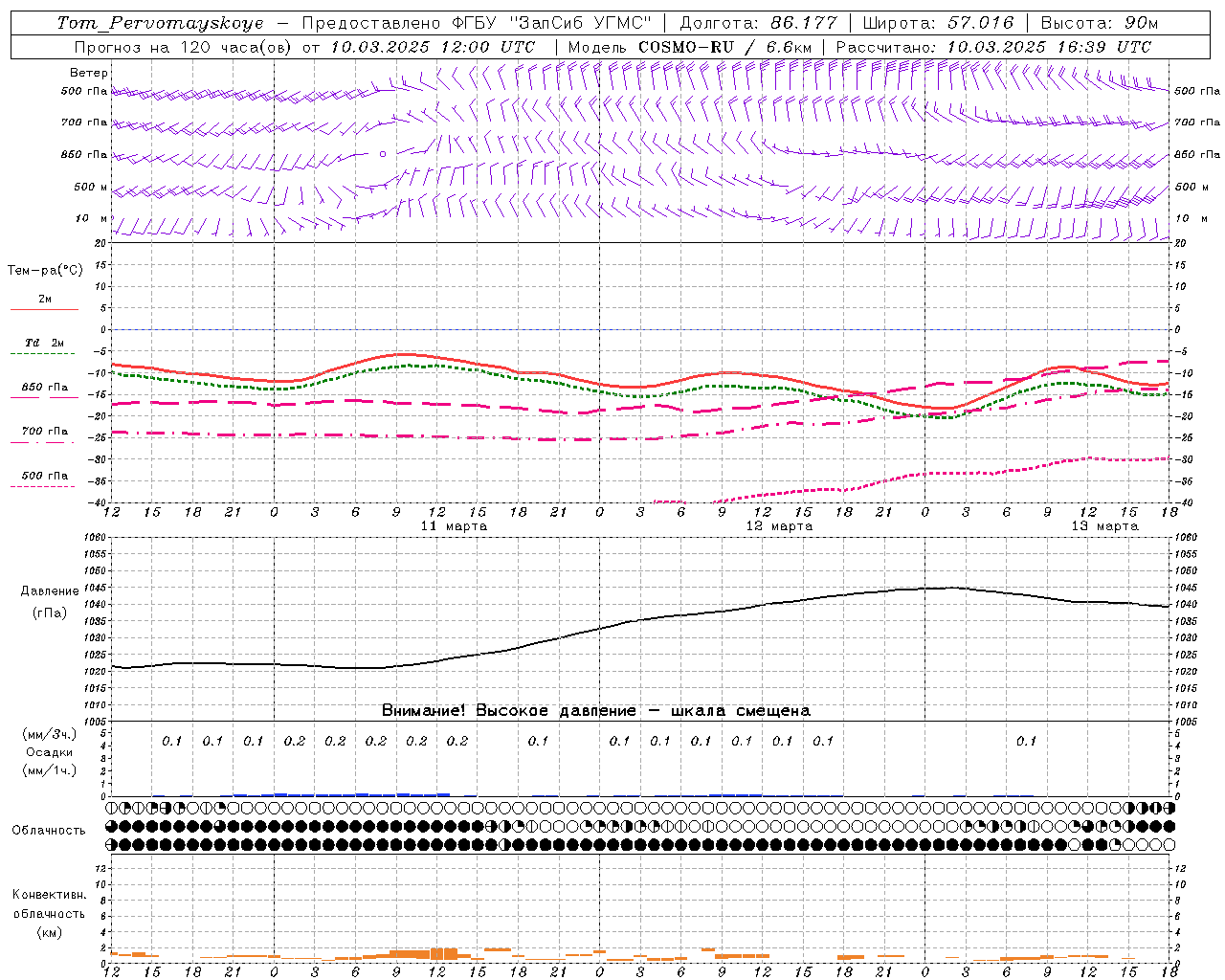Click the date label 11 марта

click(454, 526)
